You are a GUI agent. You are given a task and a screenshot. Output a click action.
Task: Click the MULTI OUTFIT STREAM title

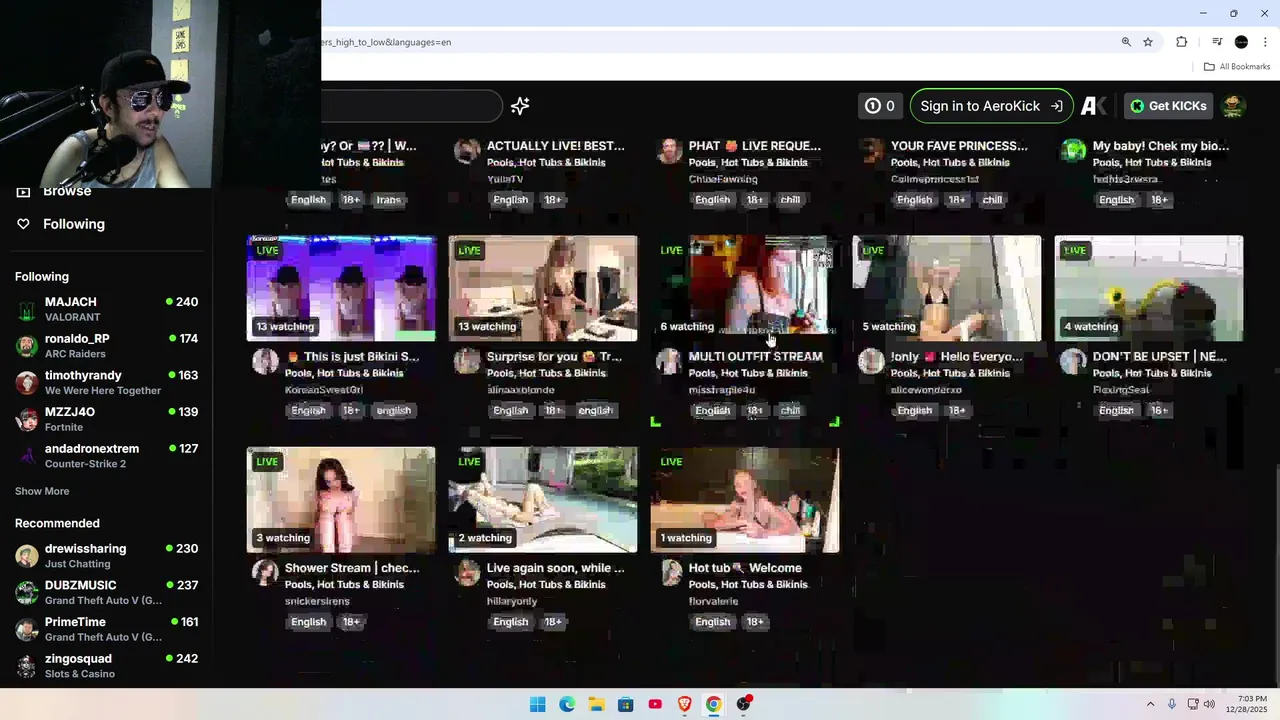pos(756,356)
